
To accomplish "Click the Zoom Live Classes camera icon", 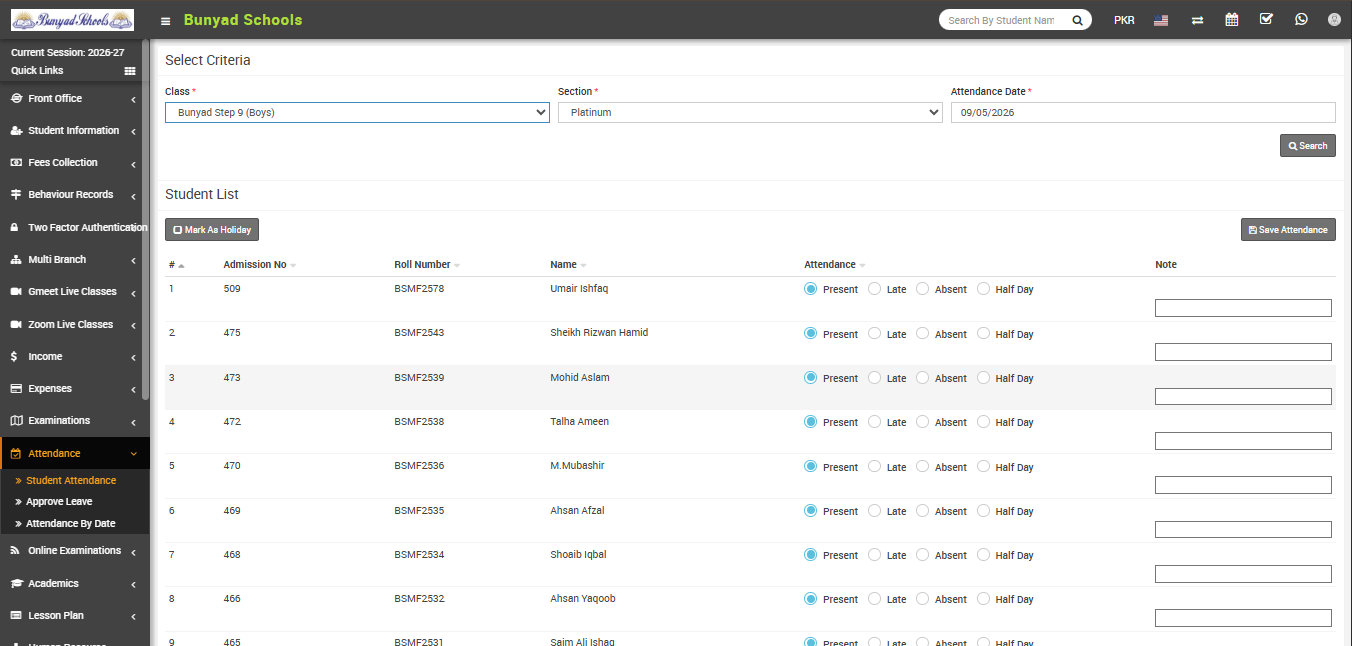I will coord(16,325).
